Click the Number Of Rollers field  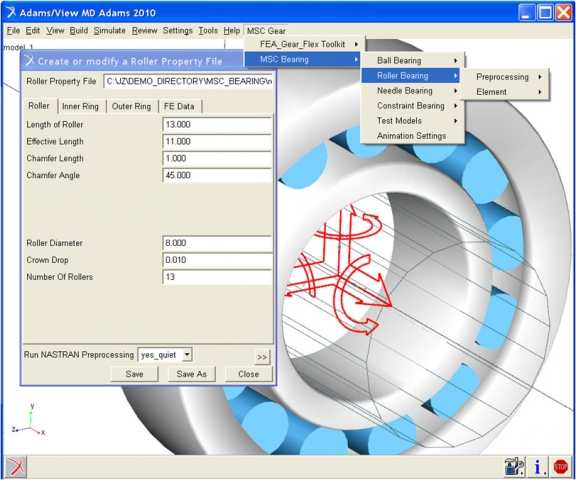coord(217,277)
